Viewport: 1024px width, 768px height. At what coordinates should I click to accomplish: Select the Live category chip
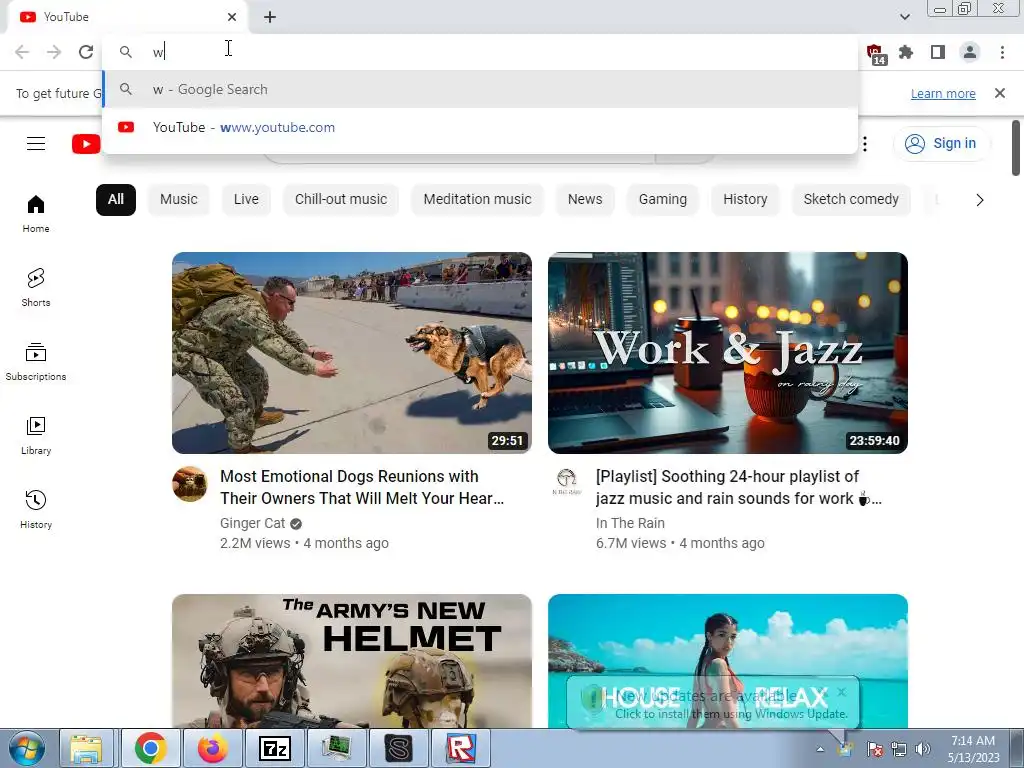pyautogui.click(x=246, y=199)
